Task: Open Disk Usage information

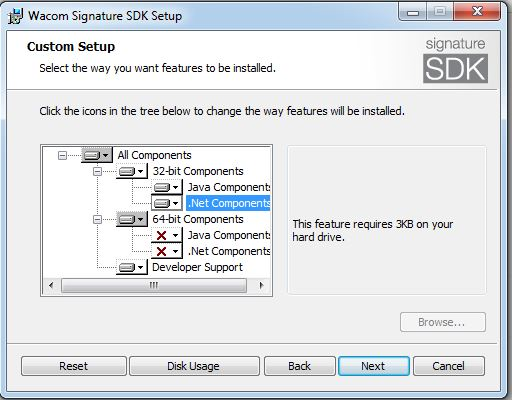Action: point(194,366)
